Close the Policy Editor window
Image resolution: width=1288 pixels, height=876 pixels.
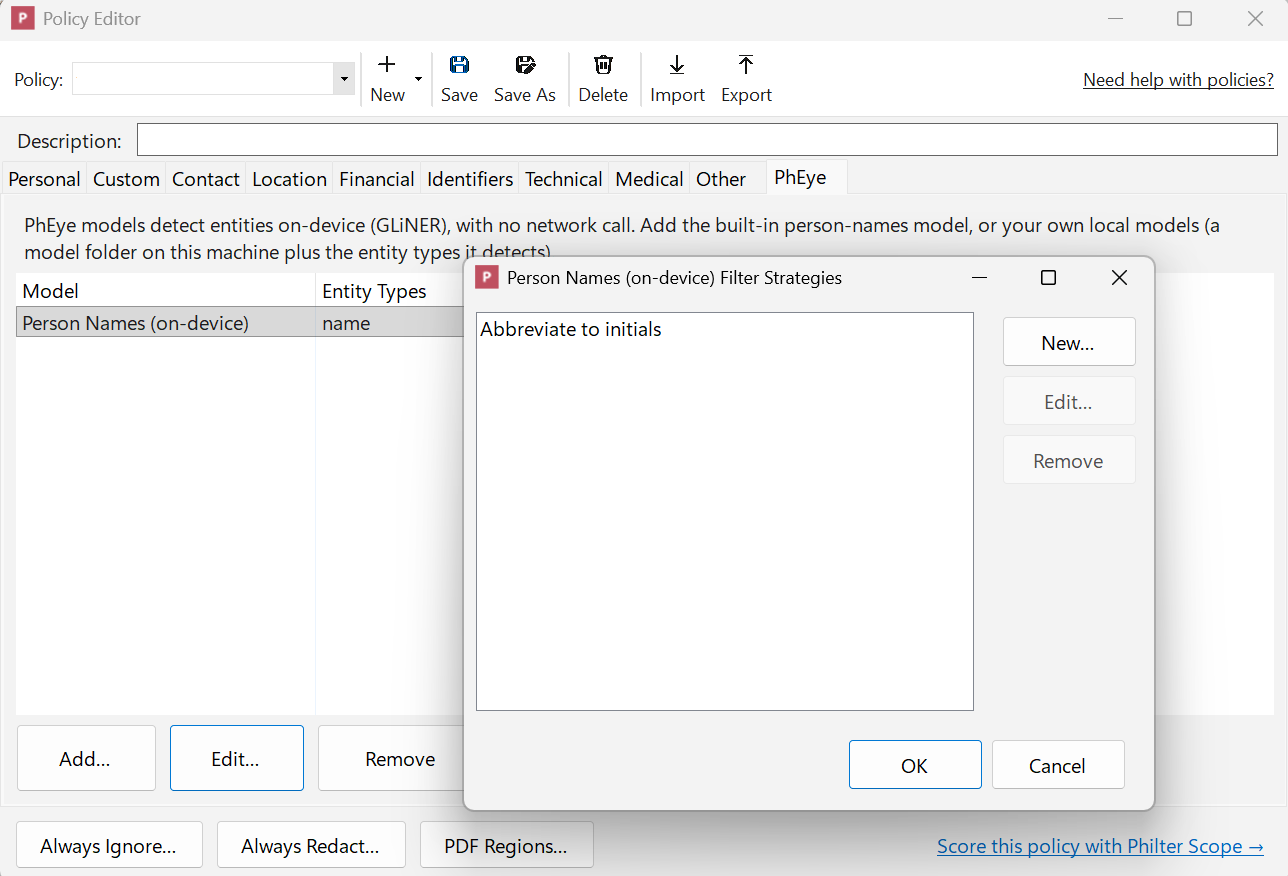(x=1255, y=18)
